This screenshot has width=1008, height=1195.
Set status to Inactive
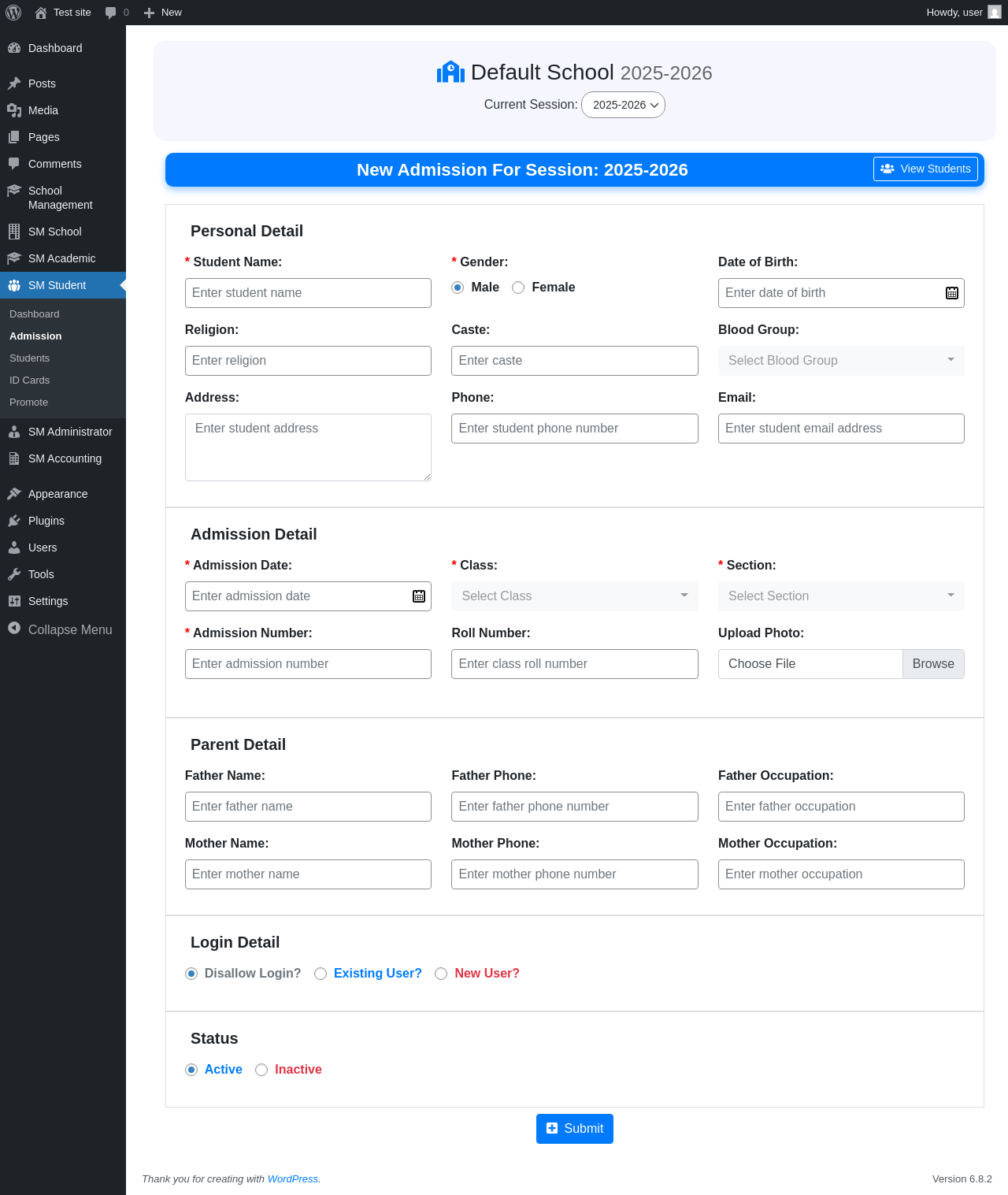tap(261, 1070)
